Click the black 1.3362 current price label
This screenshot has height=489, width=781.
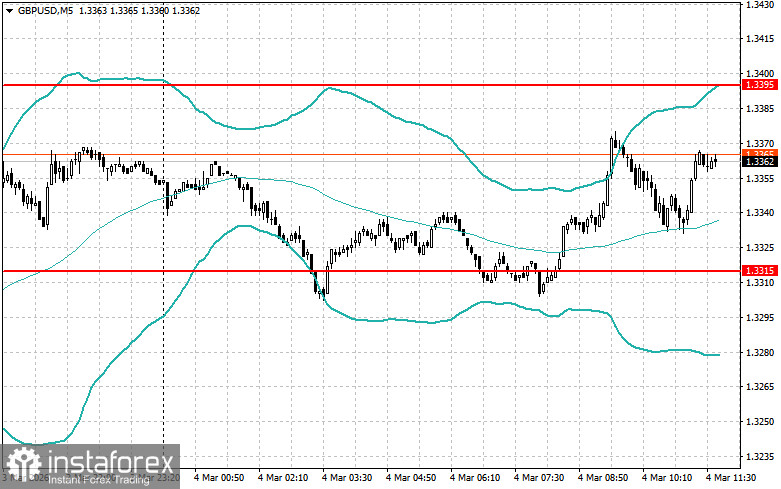[x=760, y=161]
